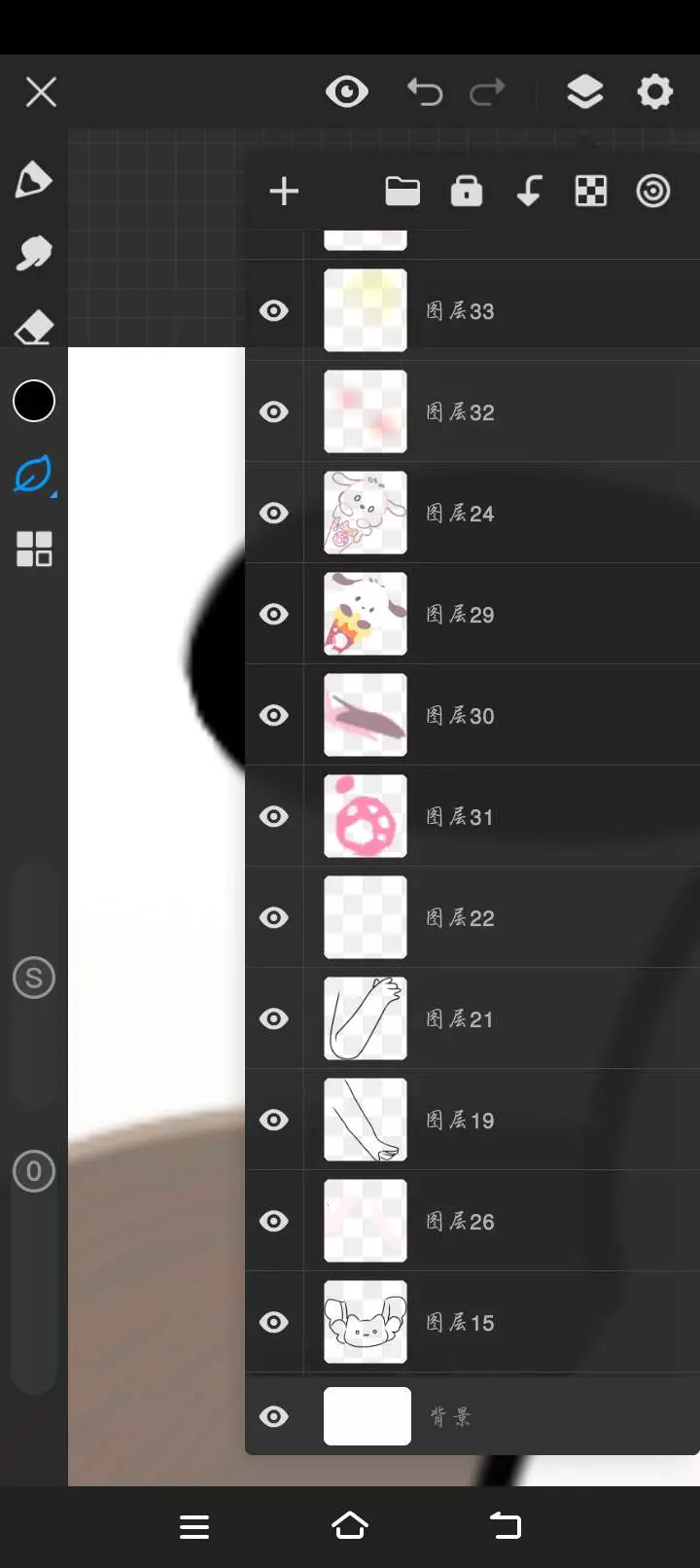Image resolution: width=700 pixels, height=1568 pixels.
Task: Click the 图层15 layer thumbnail
Action: point(366,1322)
